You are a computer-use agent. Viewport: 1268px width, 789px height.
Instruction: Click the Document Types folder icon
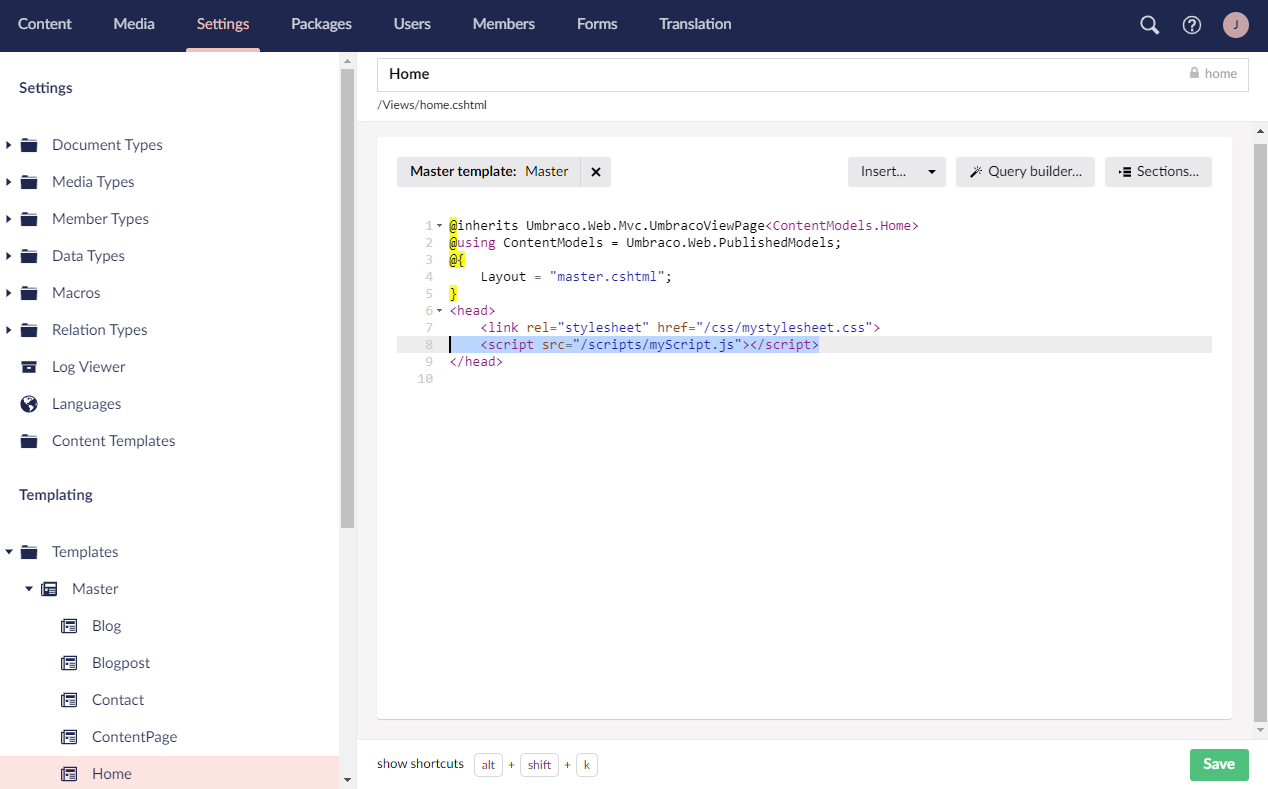[30, 145]
